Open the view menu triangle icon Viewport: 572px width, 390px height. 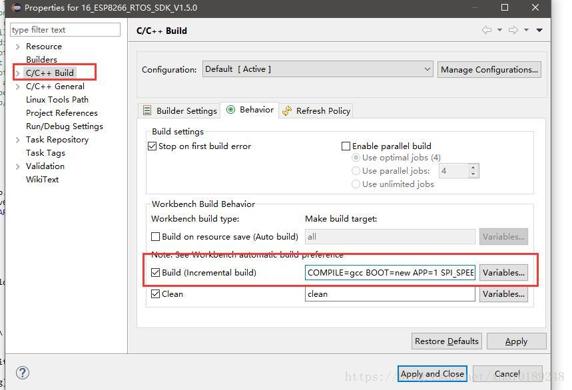click(x=539, y=30)
